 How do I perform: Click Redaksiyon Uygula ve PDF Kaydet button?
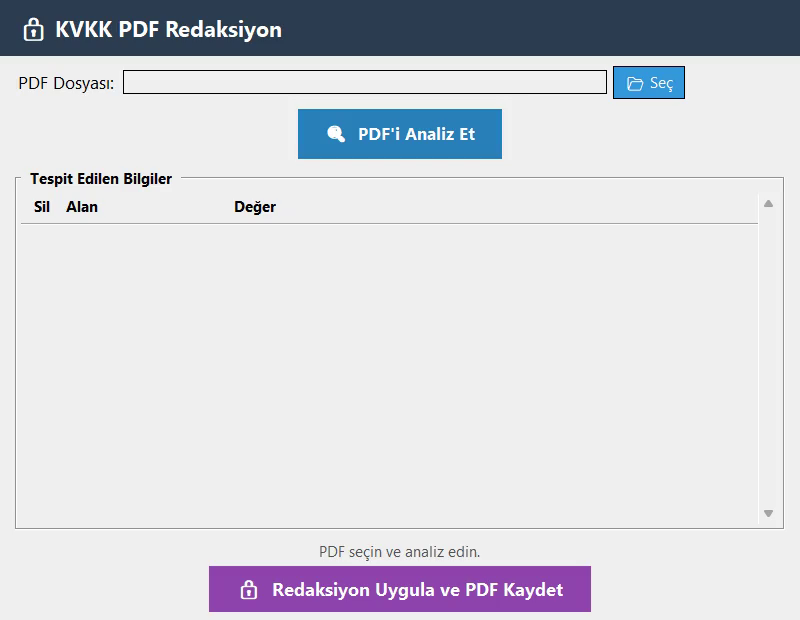[x=400, y=589]
